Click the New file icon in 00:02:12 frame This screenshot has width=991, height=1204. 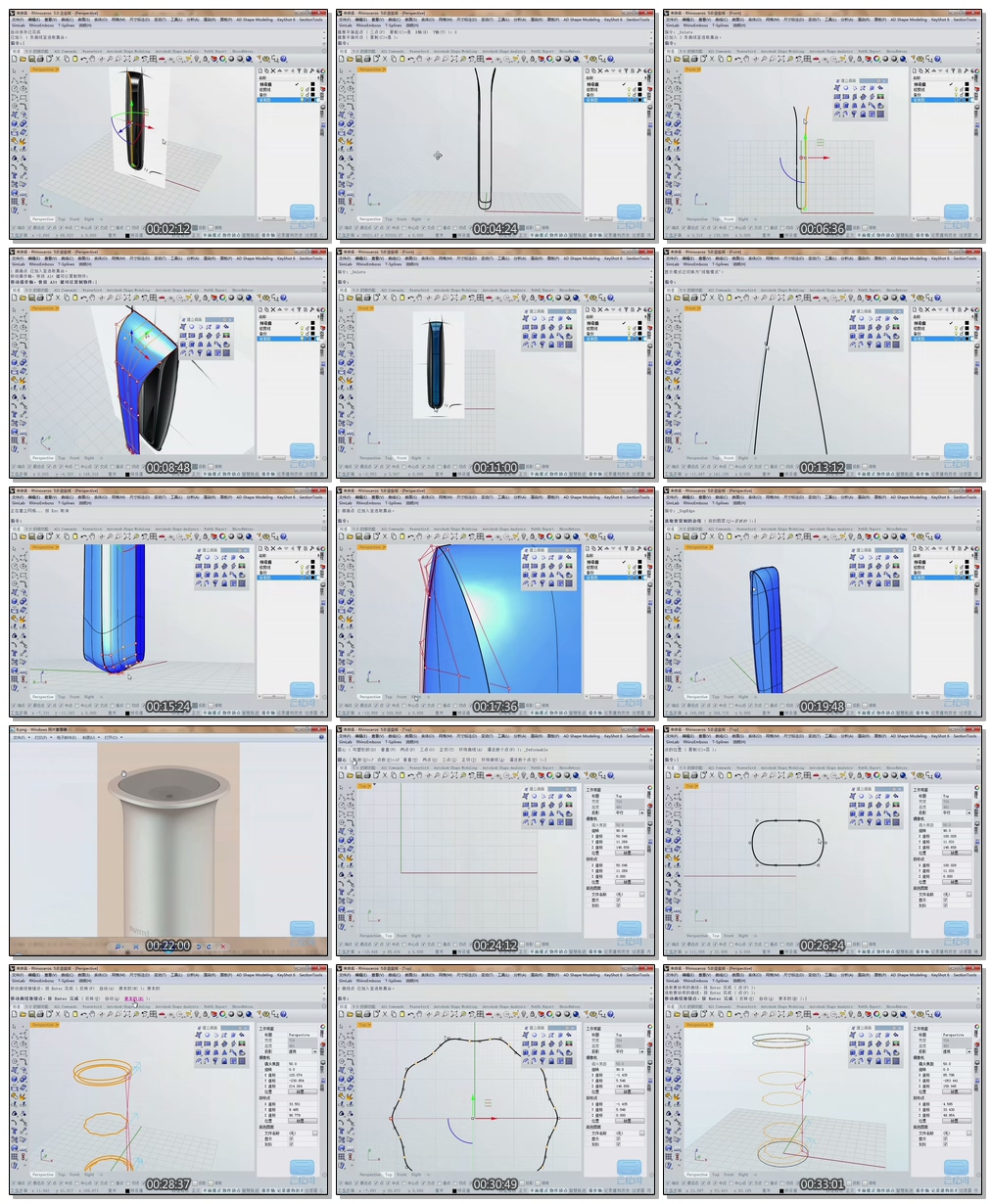pos(14,59)
